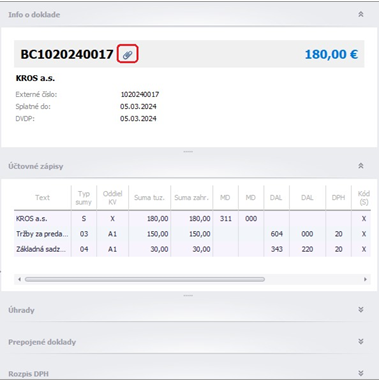This screenshot has width=379, height=380.
Task: Expand the Rozpis DPH section
Action: (361, 373)
